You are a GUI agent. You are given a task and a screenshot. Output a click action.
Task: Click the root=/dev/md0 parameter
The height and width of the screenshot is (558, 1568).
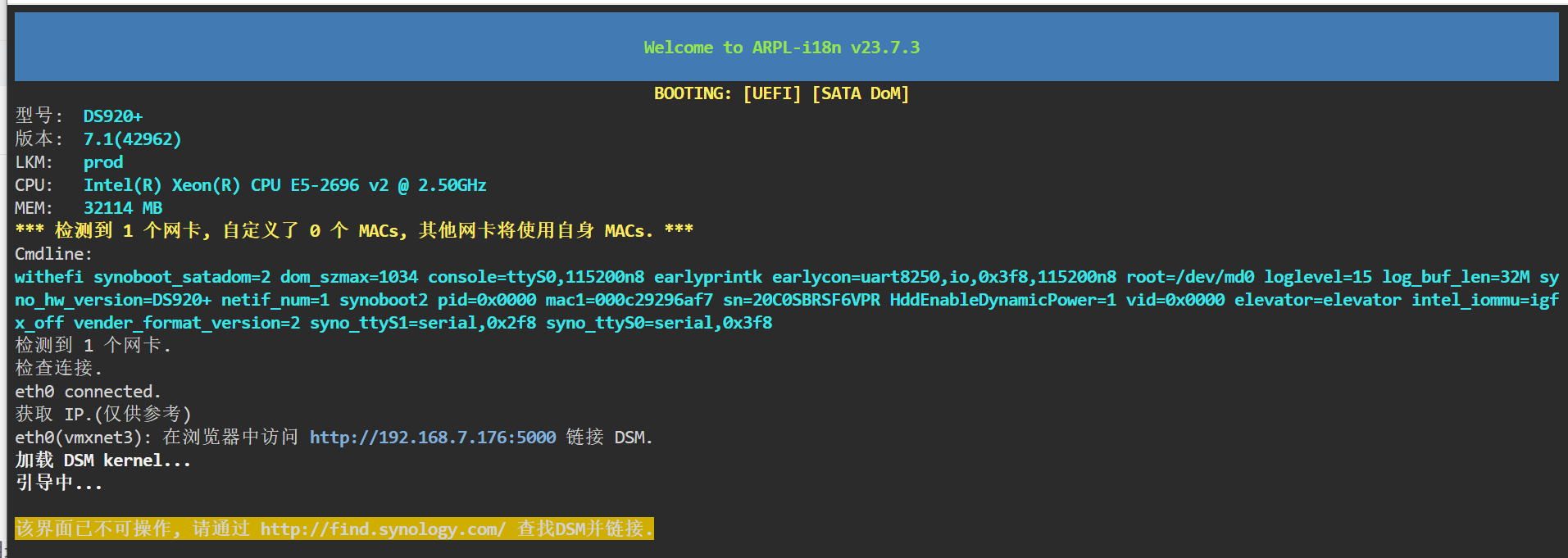click(1189, 277)
